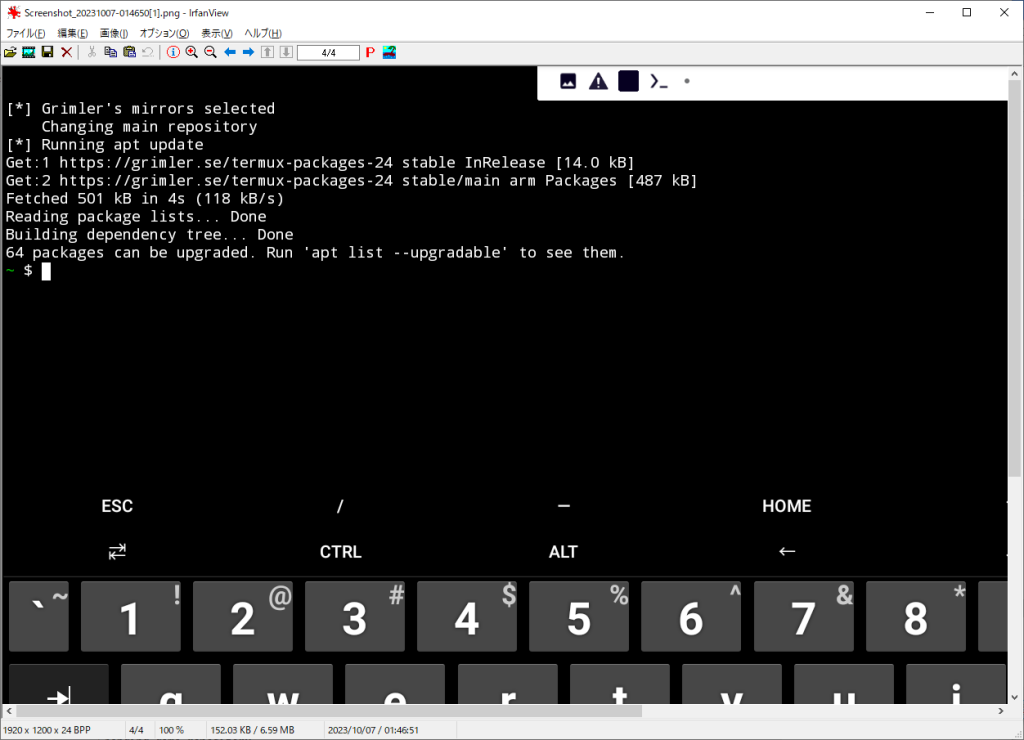This screenshot has width=1024, height=740.
Task: Click the vertical scrollbar down arrow
Action: (x=1014, y=697)
